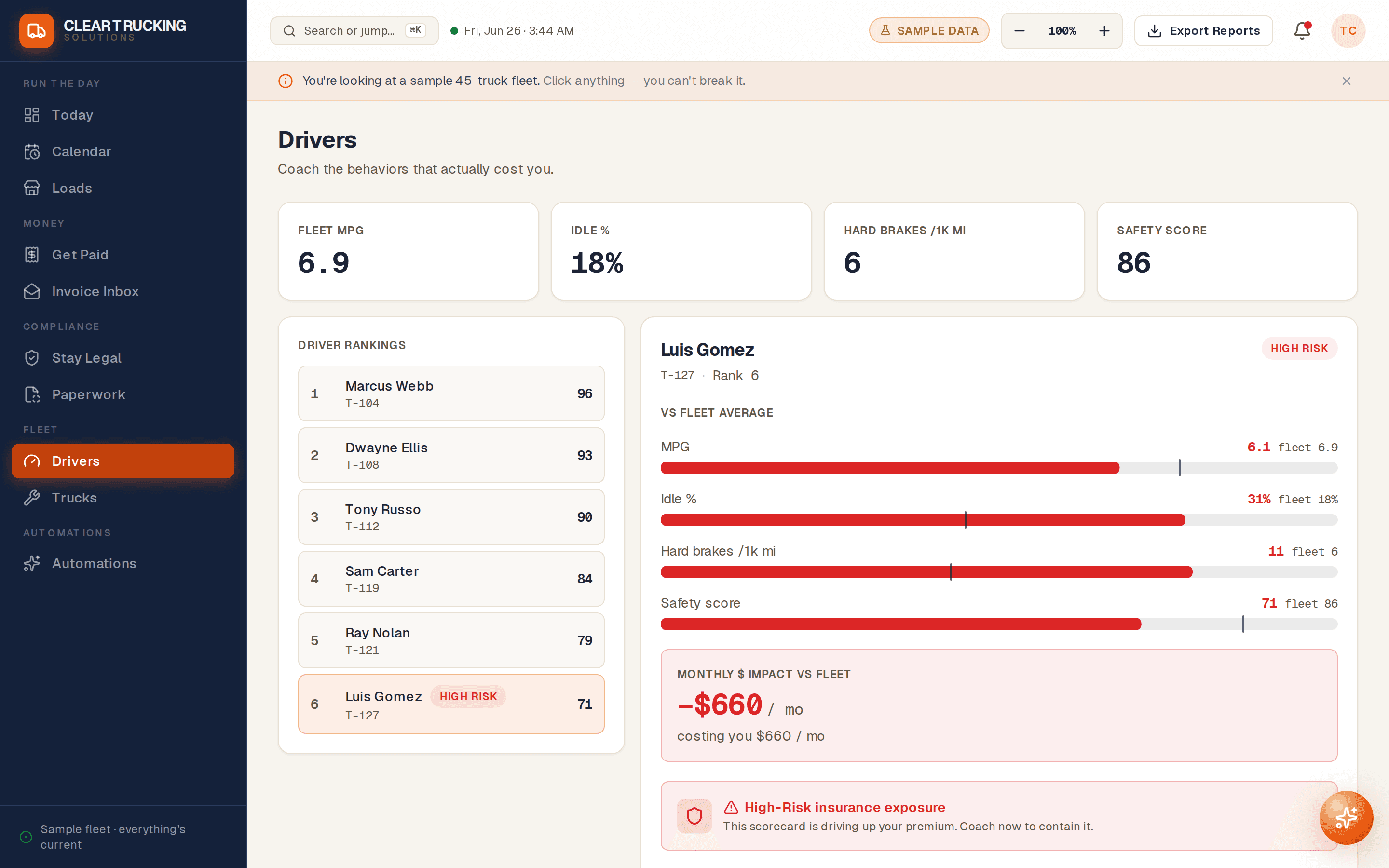The width and height of the screenshot is (1389, 868).
Task: Click HIGH RISK tag in Luis Gomez row
Action: click(468, 696)
